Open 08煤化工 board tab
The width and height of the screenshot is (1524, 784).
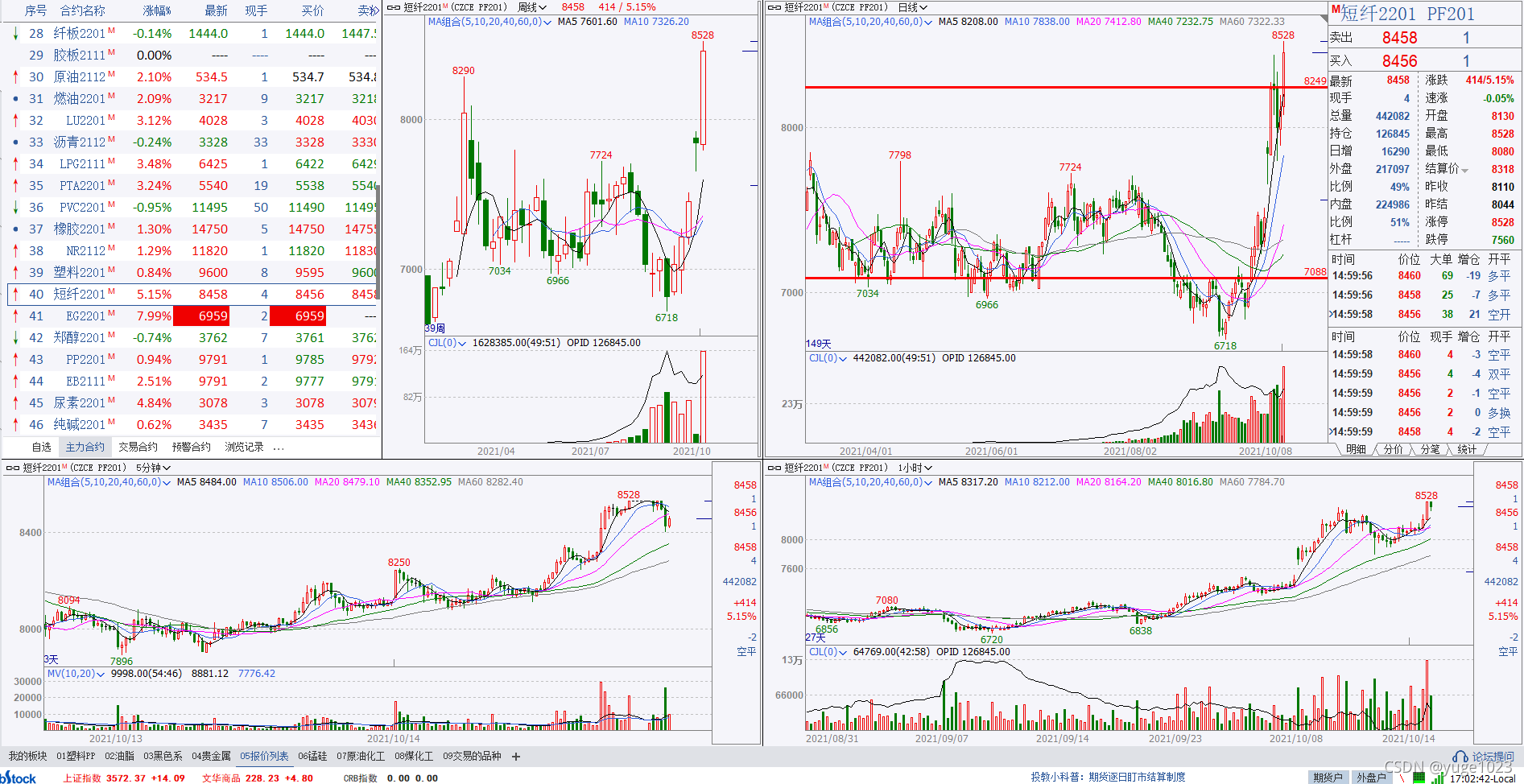(414, 757)
